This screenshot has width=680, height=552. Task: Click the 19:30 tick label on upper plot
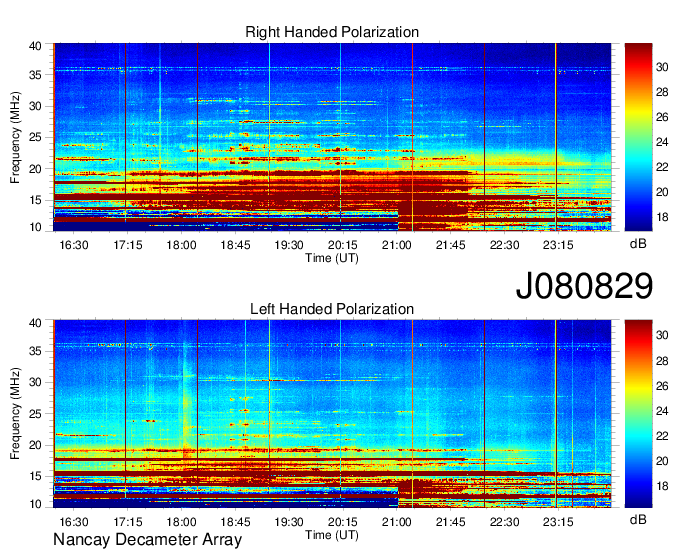point(289,245)
